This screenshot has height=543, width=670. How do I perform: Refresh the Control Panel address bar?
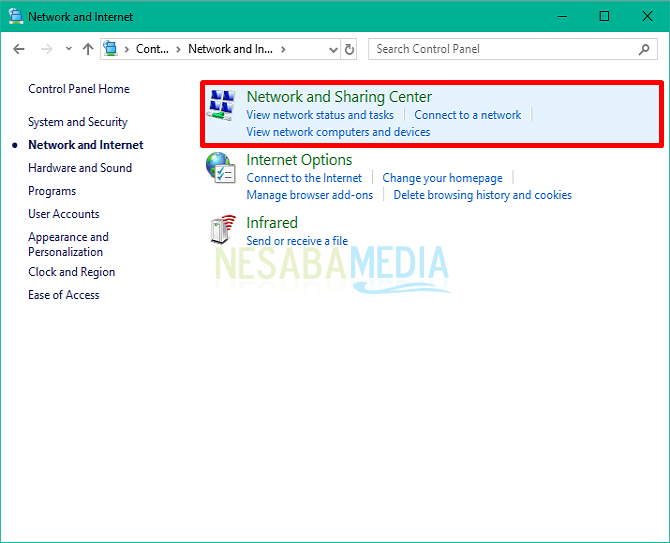[349, 49]
